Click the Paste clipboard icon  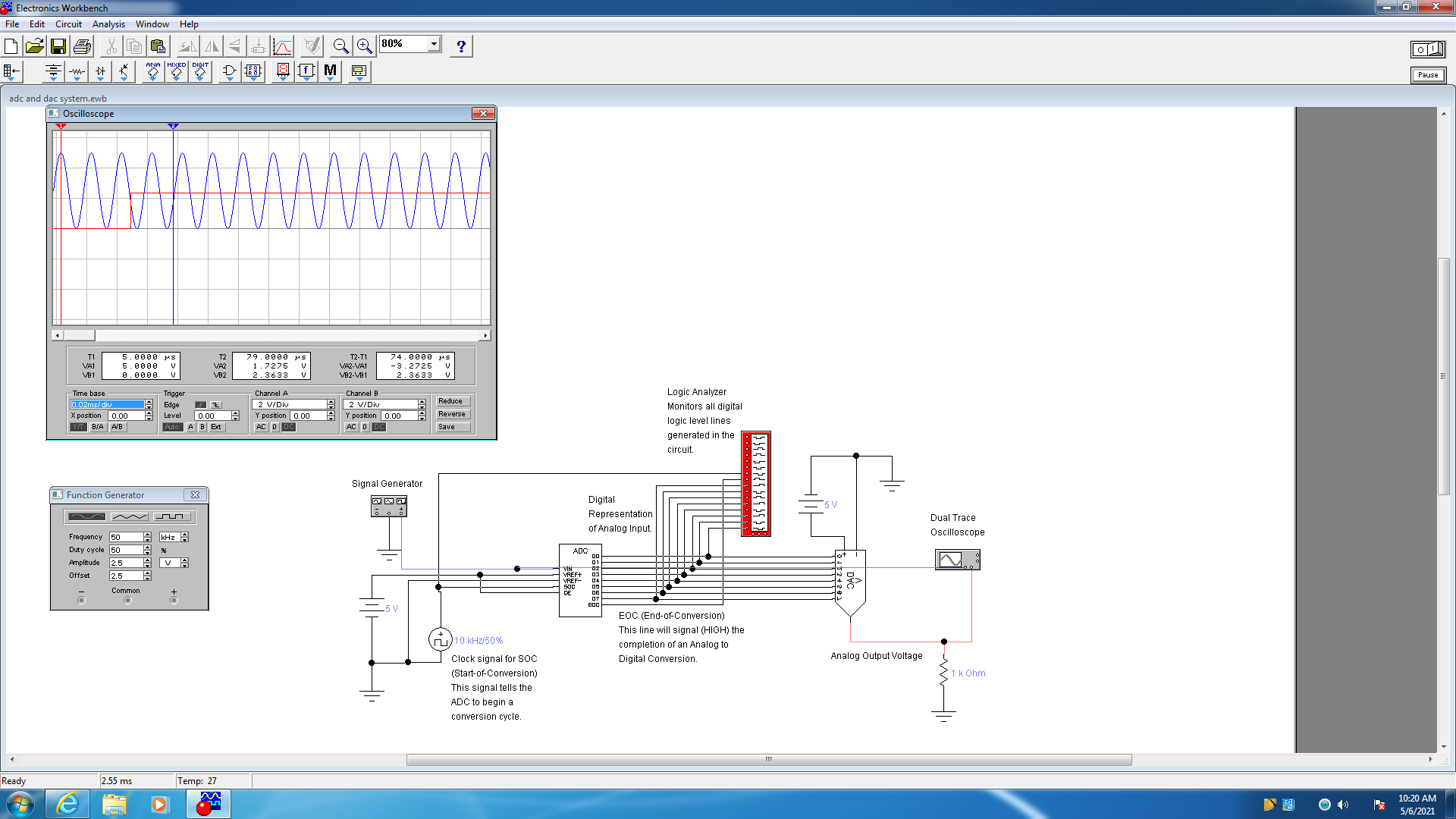point(158,46)
